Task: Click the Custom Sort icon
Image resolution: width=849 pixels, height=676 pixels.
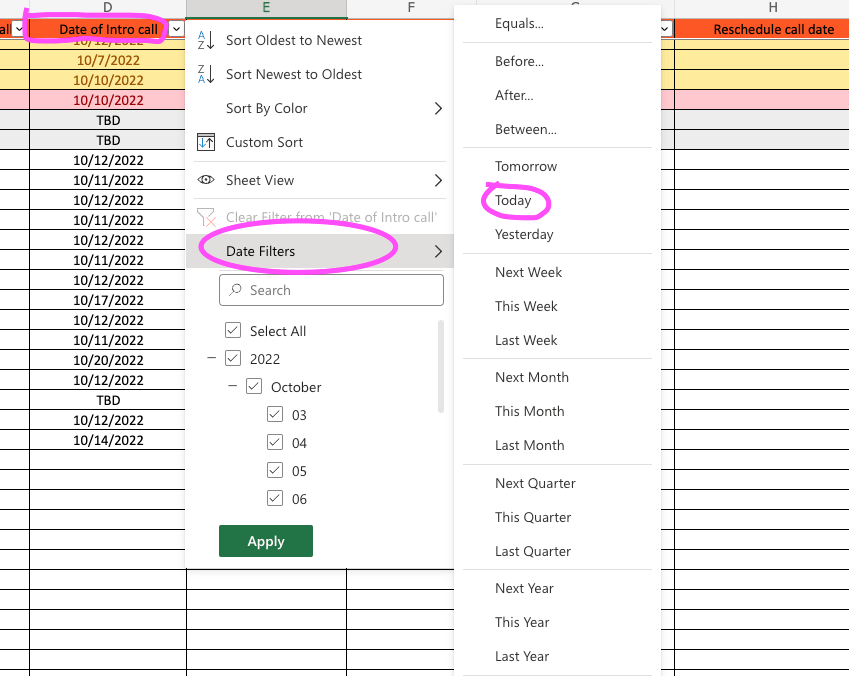Action: 206,142
